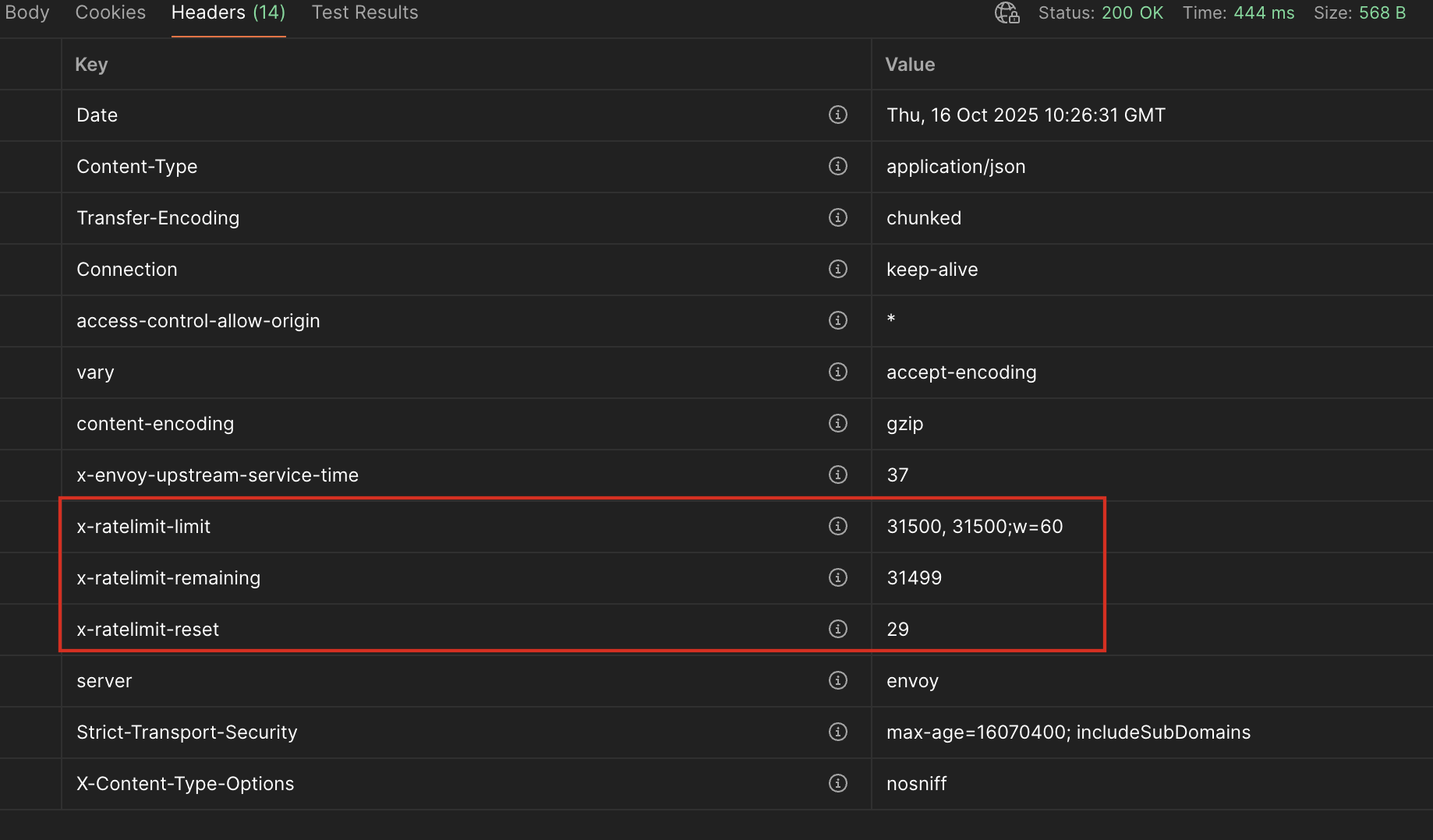Select the Strict-Transport-Security key
Screen dimensions: 1433x840
[x=187, y=732]
